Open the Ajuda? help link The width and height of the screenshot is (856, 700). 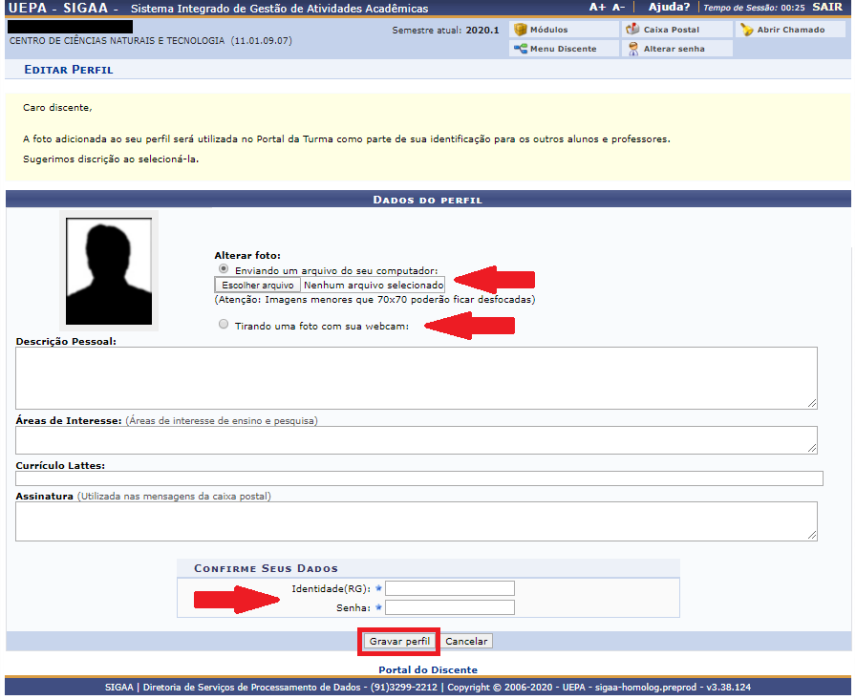[x=669, y=7]
